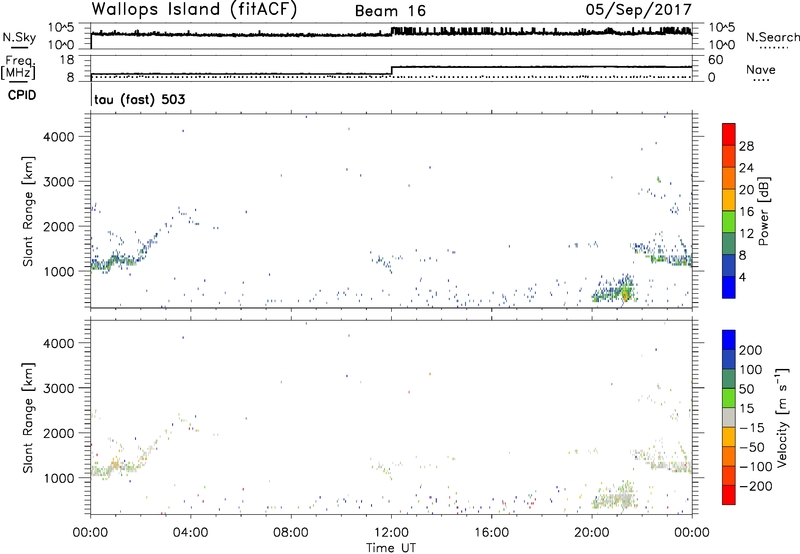Click the blue top of Velocity colorbar
Image resolution: width=800 pixels, height=554 pixels.
(x=729, y=340)
